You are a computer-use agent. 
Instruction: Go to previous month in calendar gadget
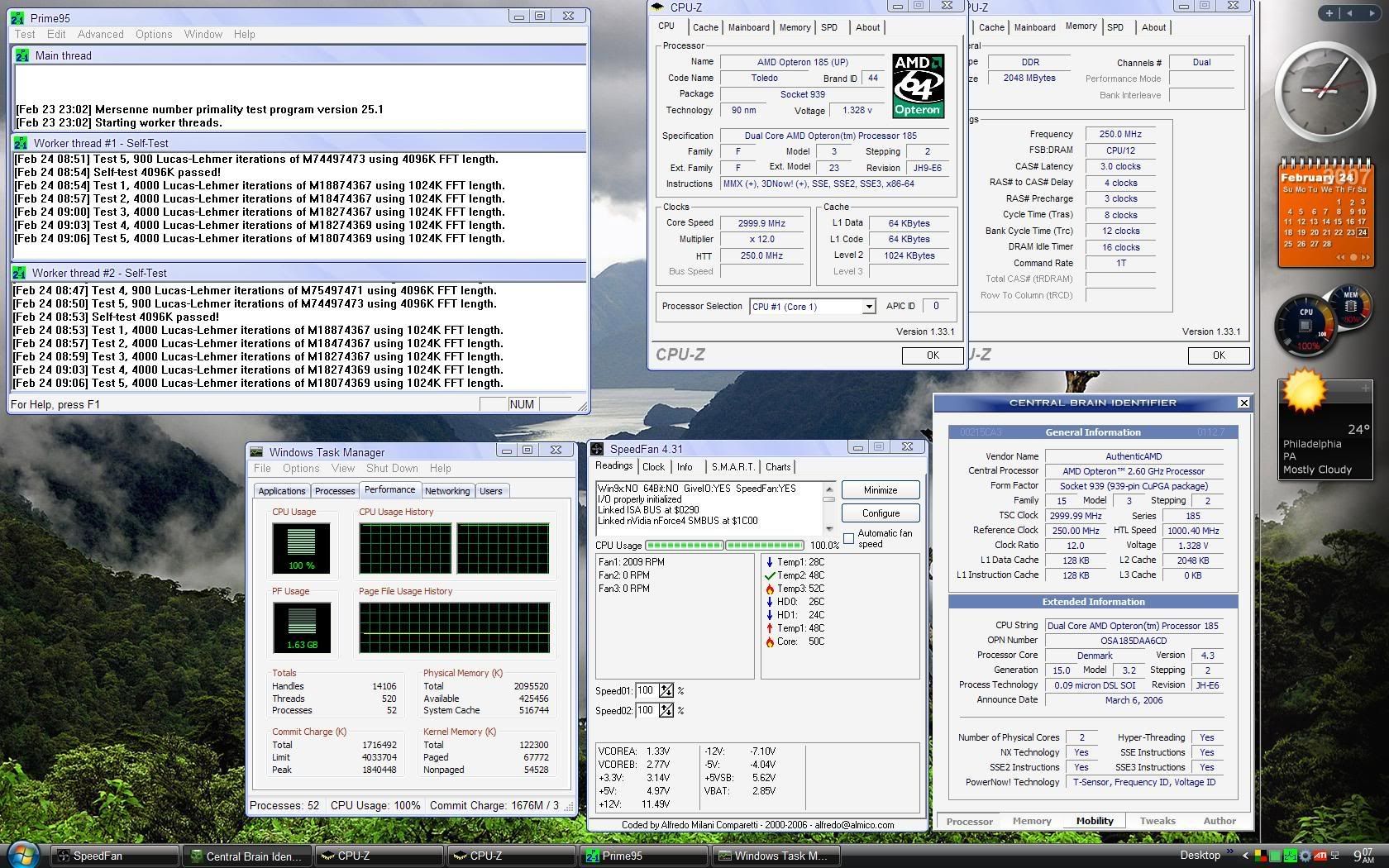pyautogui.click(x=1340, y=258)
